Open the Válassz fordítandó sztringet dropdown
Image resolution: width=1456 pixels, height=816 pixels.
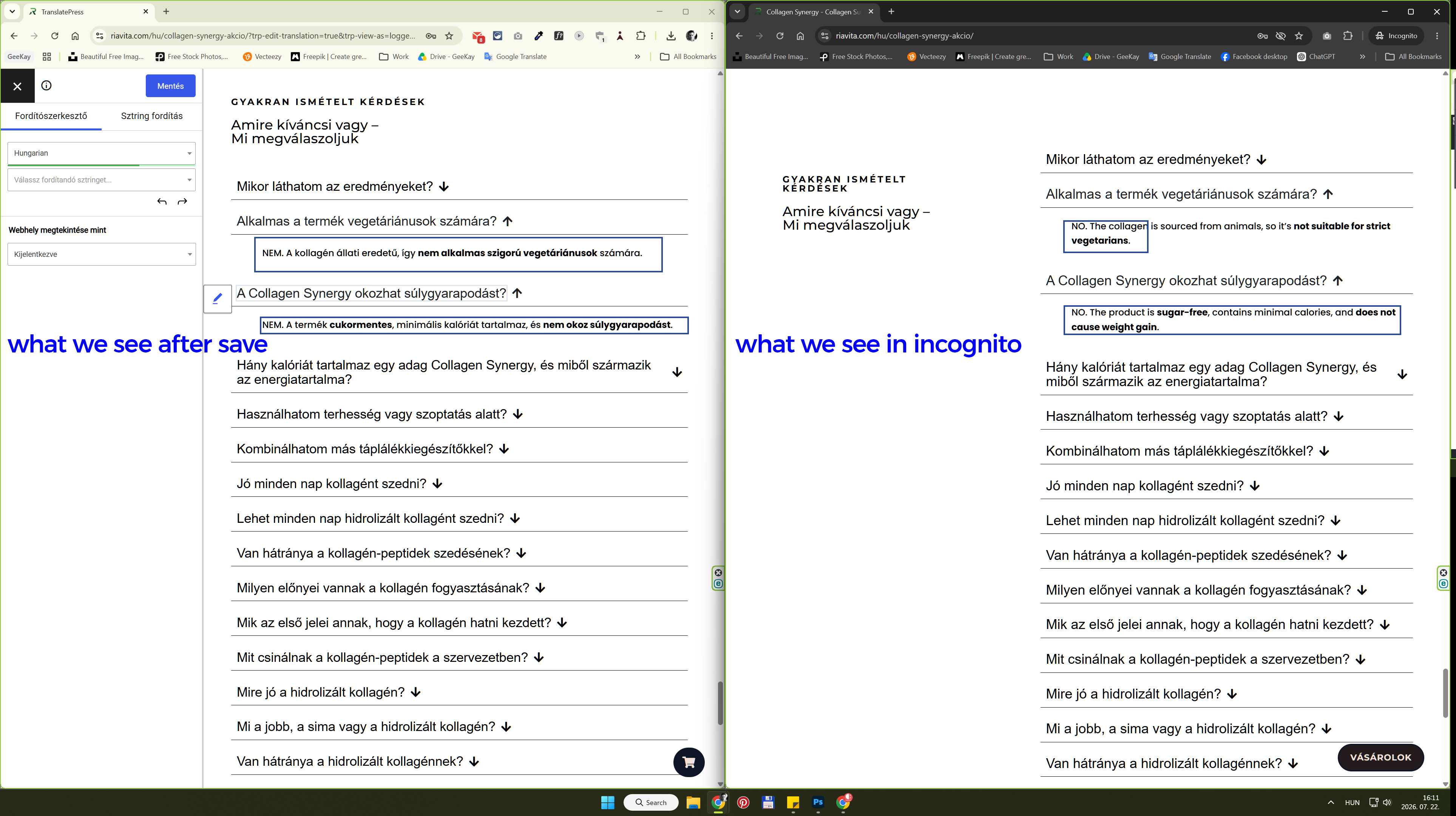pyautogui.click(x=102, y=180)
